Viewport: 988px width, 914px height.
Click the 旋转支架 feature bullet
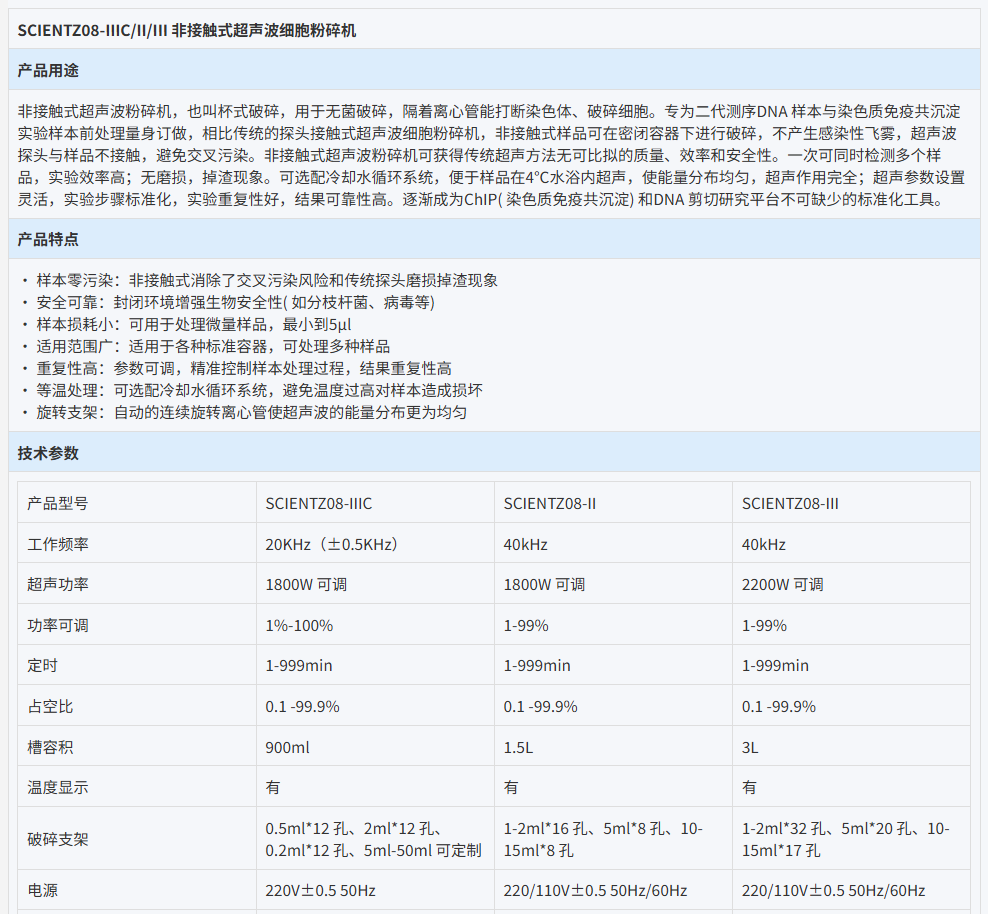(251, 412)
